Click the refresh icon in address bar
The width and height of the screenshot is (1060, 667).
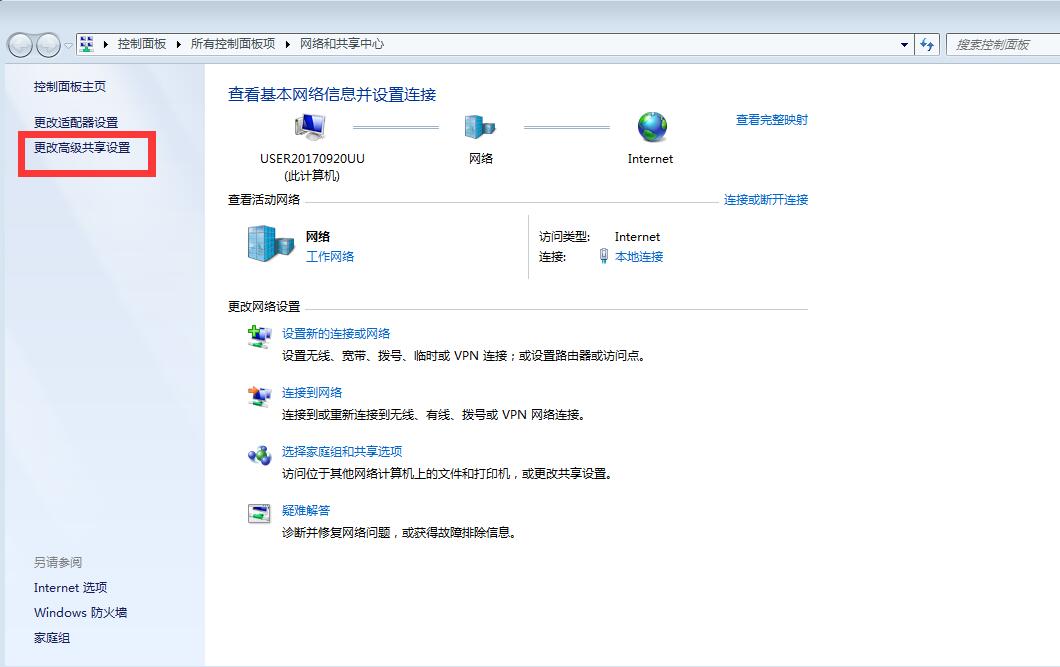click(928, 44)
